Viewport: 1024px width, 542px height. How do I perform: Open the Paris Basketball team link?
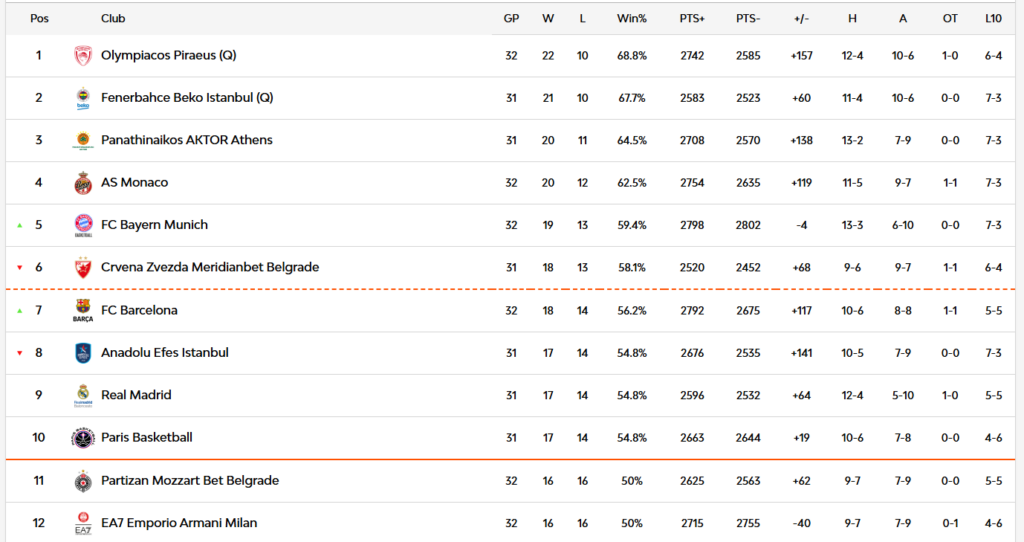[146, 438]
